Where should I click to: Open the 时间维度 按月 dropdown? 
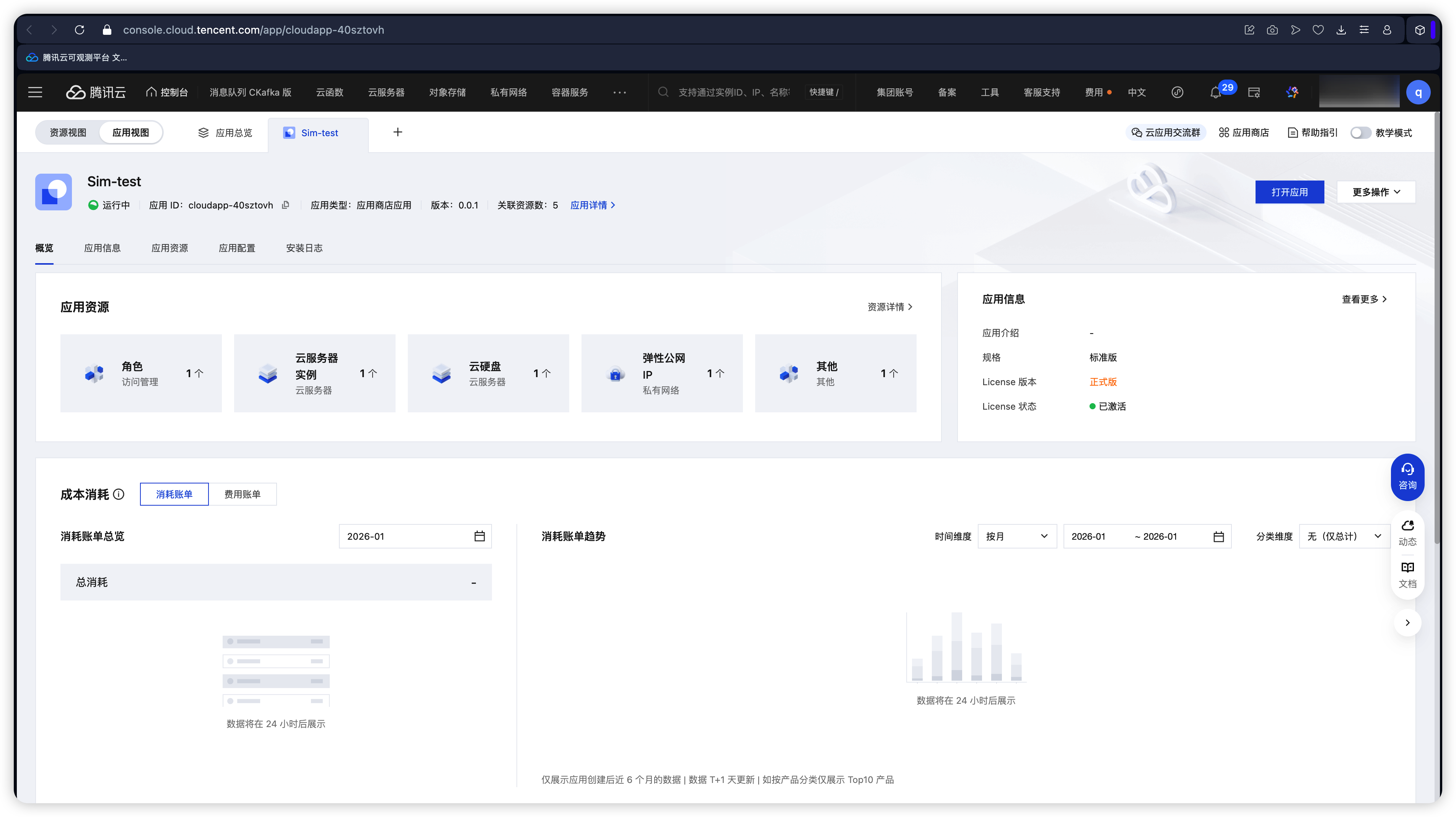(x=1016, y=536)
